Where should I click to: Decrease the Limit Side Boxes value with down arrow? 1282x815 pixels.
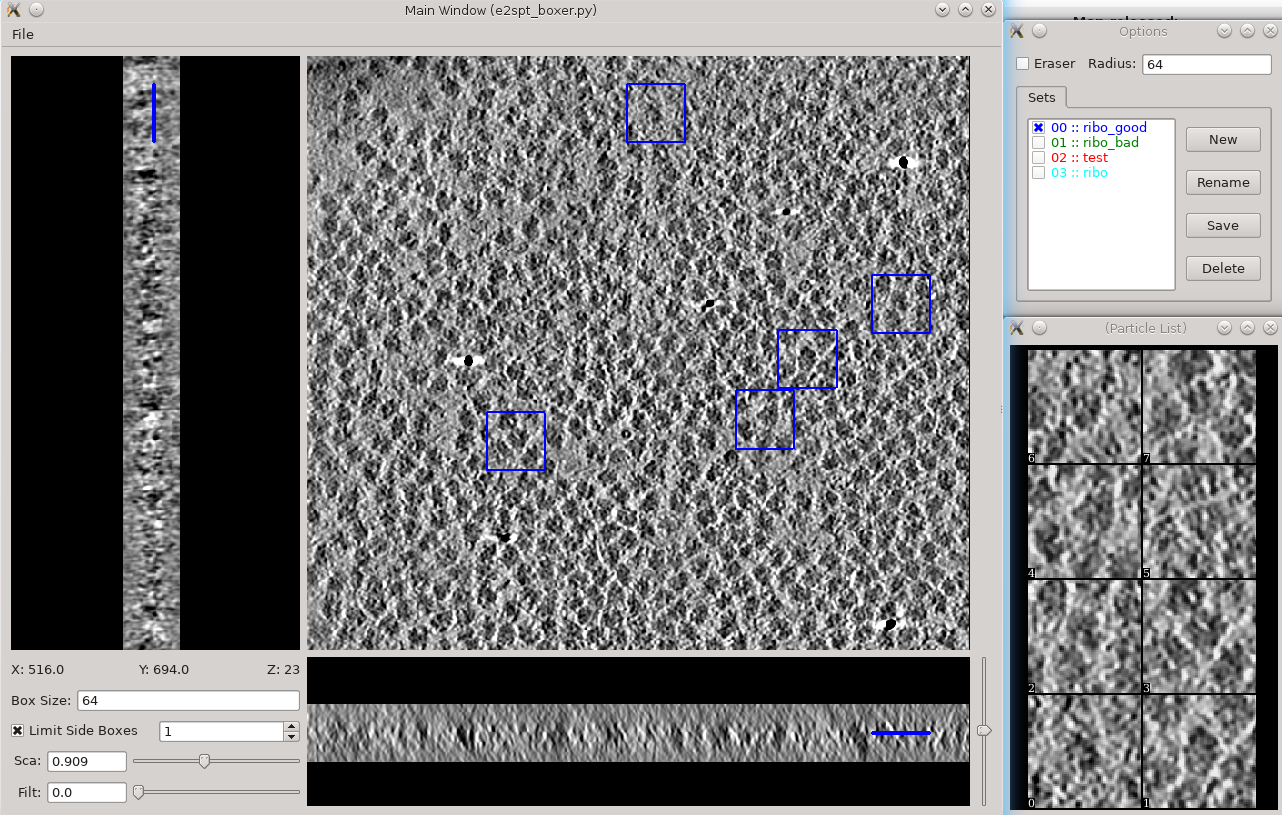[x=291, y=737]
